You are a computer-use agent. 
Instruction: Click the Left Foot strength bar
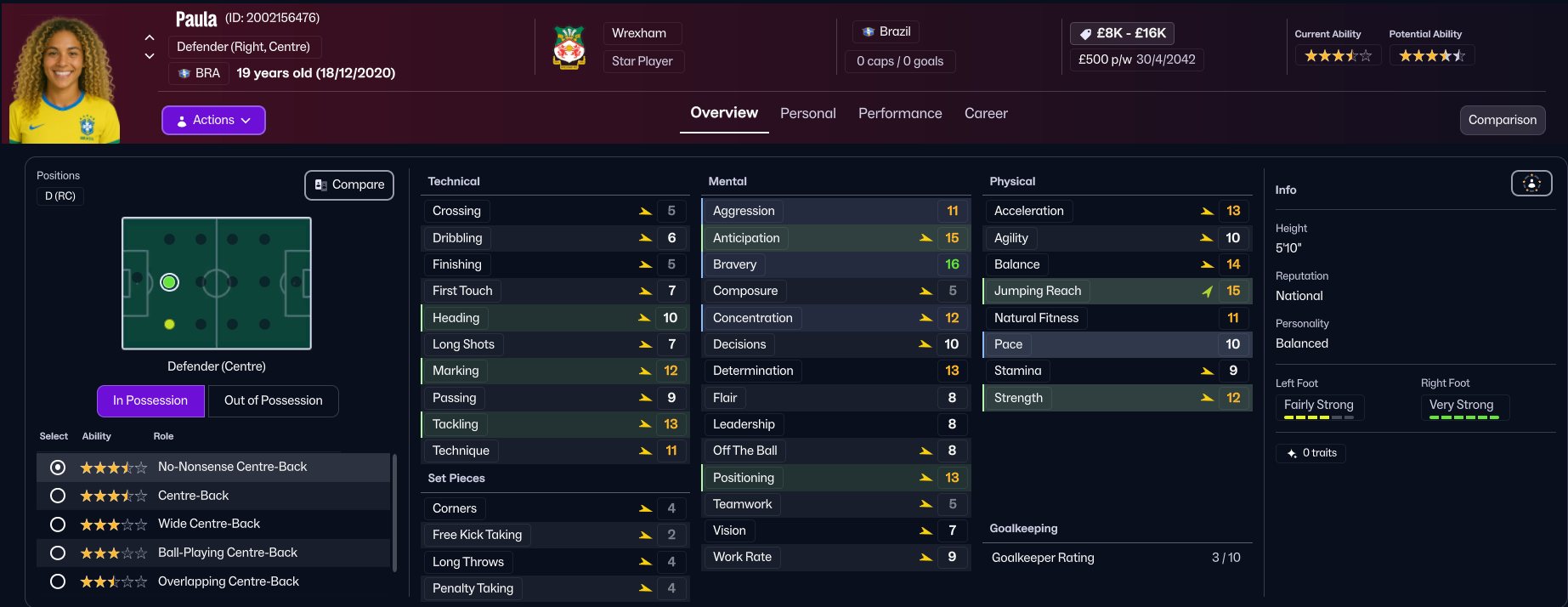[1318, 417]
